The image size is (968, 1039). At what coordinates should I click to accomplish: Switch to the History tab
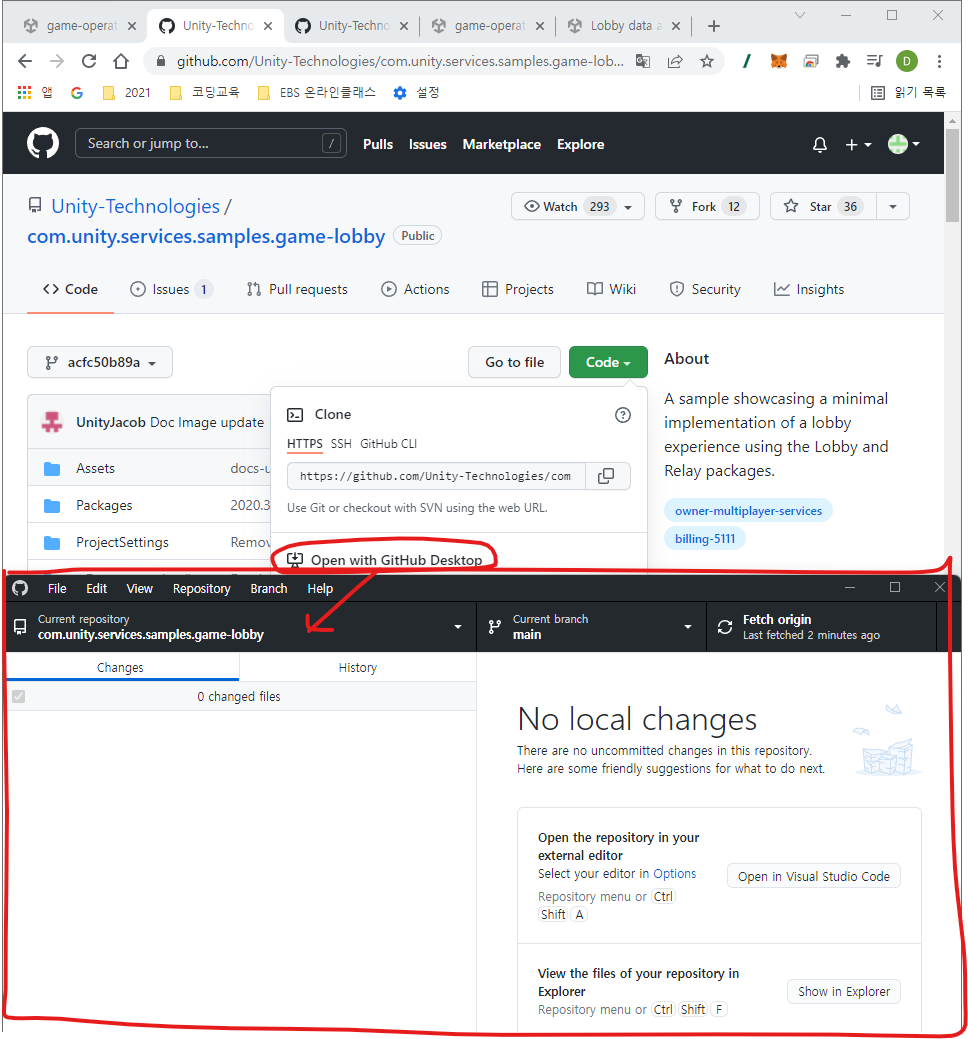pos(358,667)
